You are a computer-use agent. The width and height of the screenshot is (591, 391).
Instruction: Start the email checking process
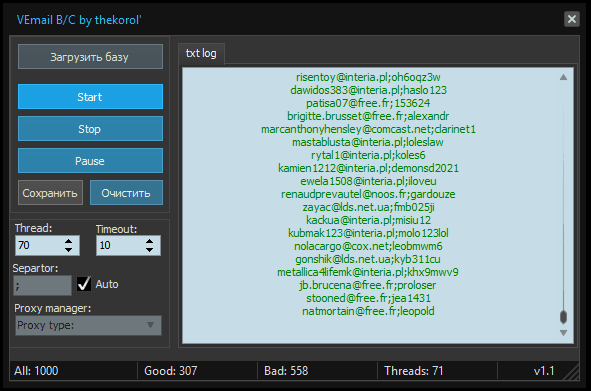click(90, 97)
